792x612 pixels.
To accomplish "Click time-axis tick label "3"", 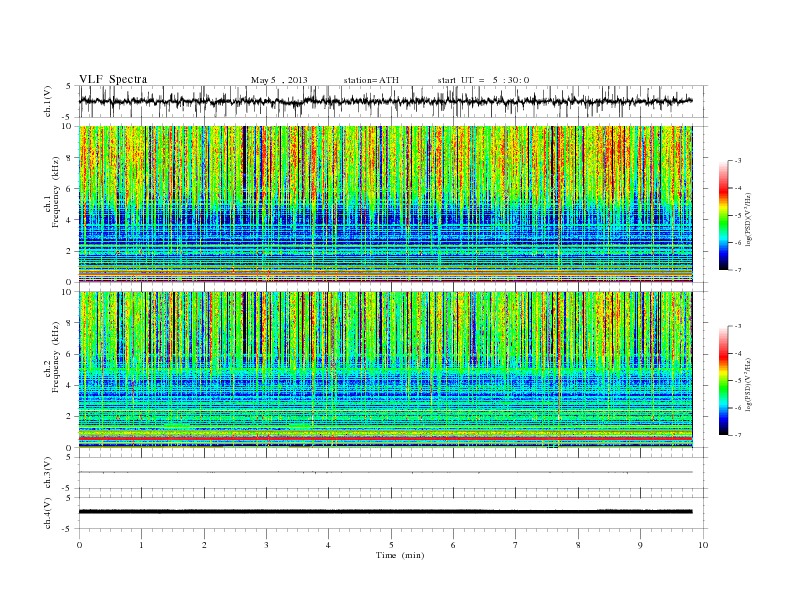I will coord(266,545).
